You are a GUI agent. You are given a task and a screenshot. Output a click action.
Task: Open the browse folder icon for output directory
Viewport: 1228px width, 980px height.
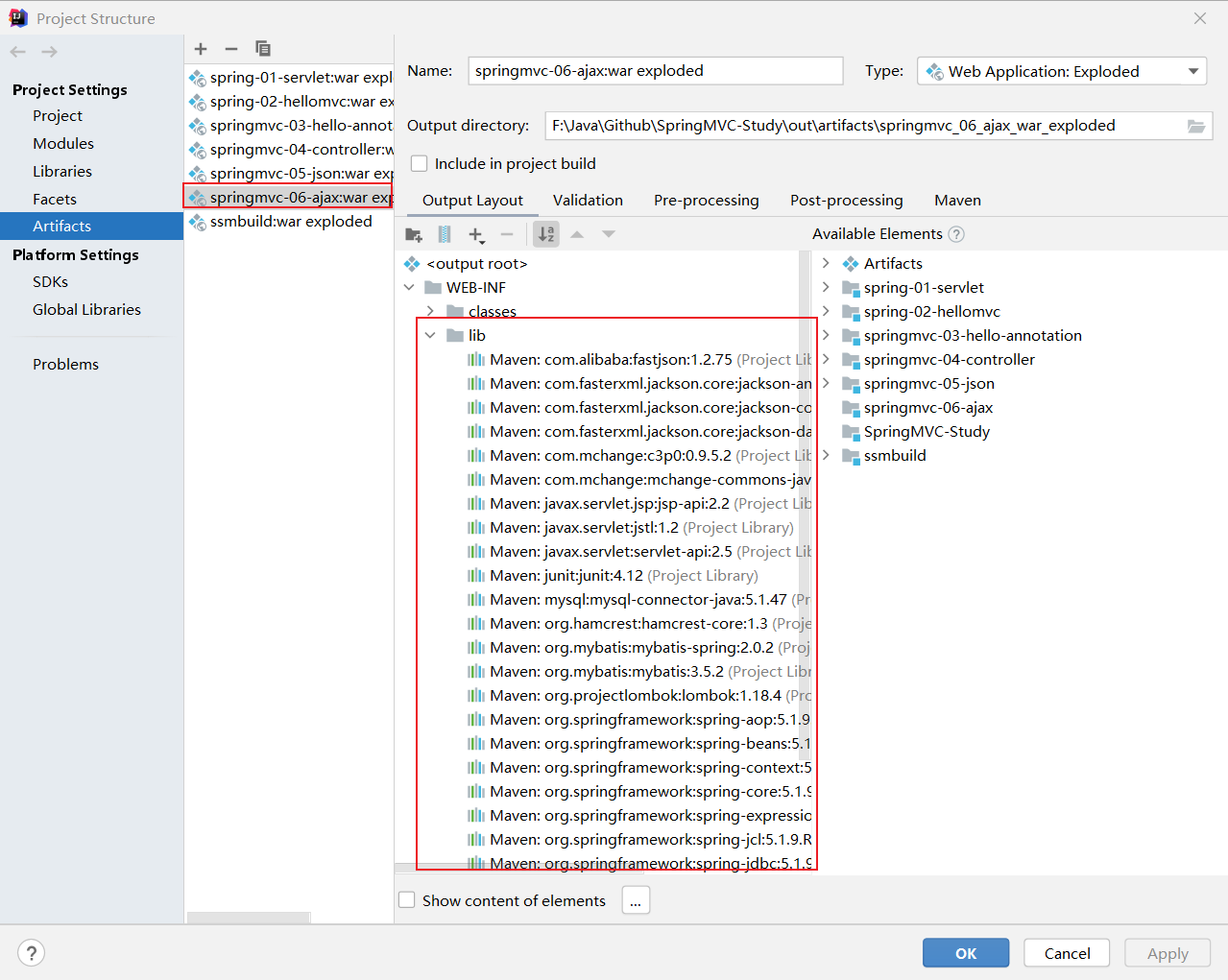click(x=1195, y=126)
